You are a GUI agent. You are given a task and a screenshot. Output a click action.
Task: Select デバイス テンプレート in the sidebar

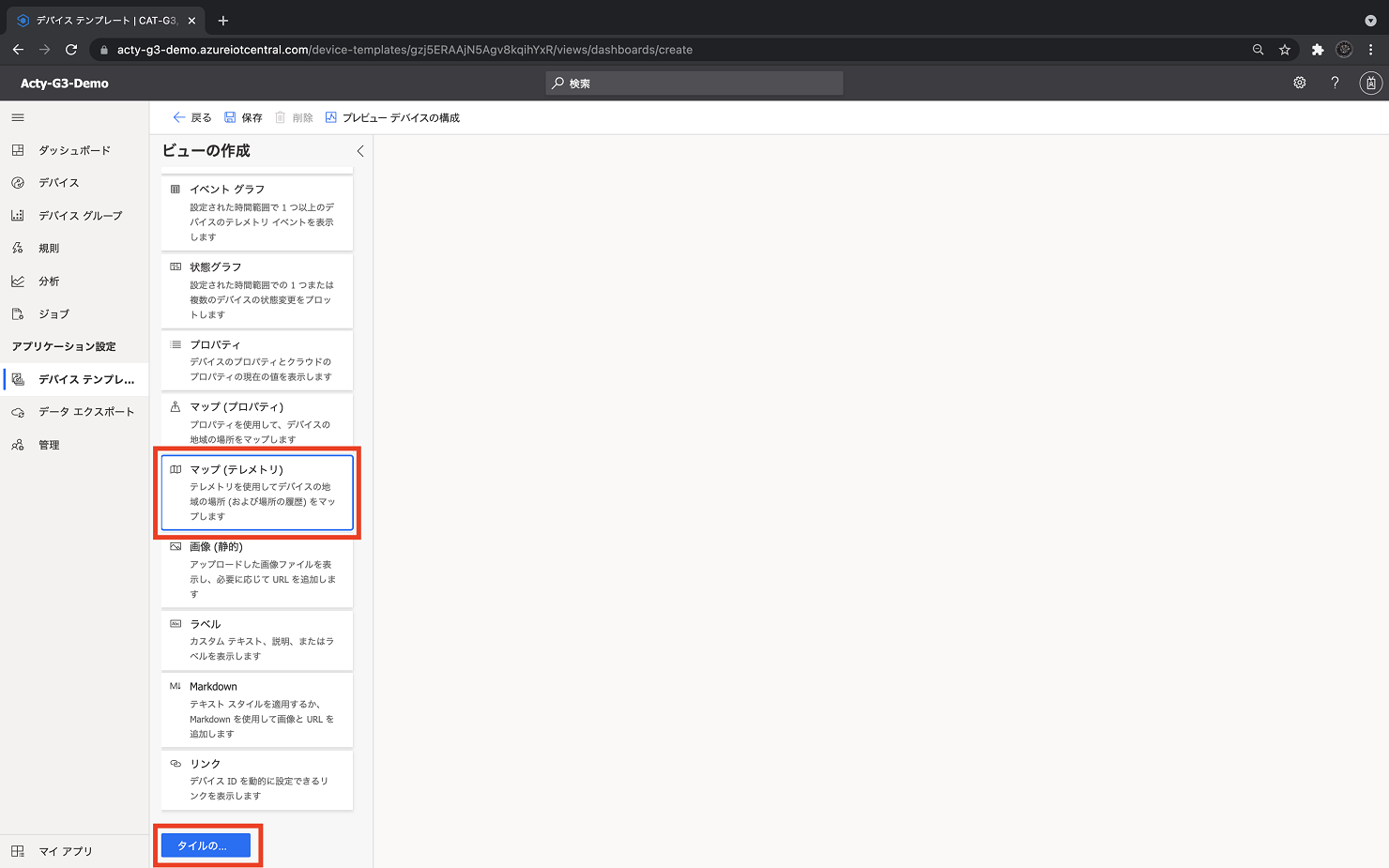coord(74,379)
